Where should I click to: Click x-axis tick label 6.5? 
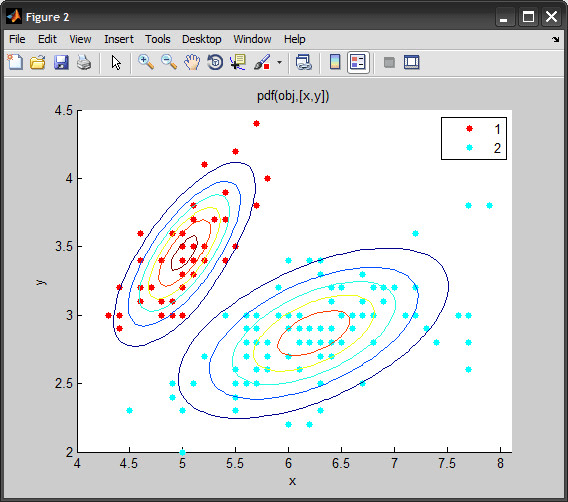pos(341,464)
